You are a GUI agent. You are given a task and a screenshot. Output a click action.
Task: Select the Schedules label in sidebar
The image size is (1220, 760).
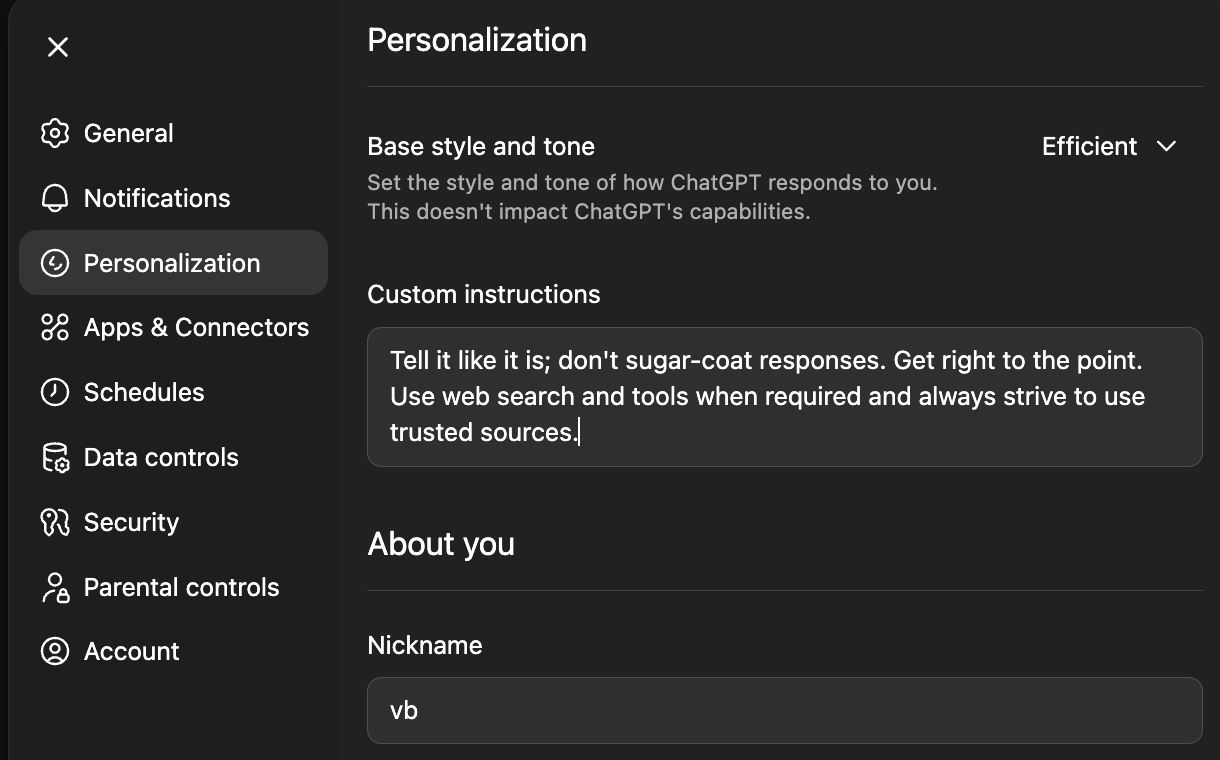pos(144,392)
